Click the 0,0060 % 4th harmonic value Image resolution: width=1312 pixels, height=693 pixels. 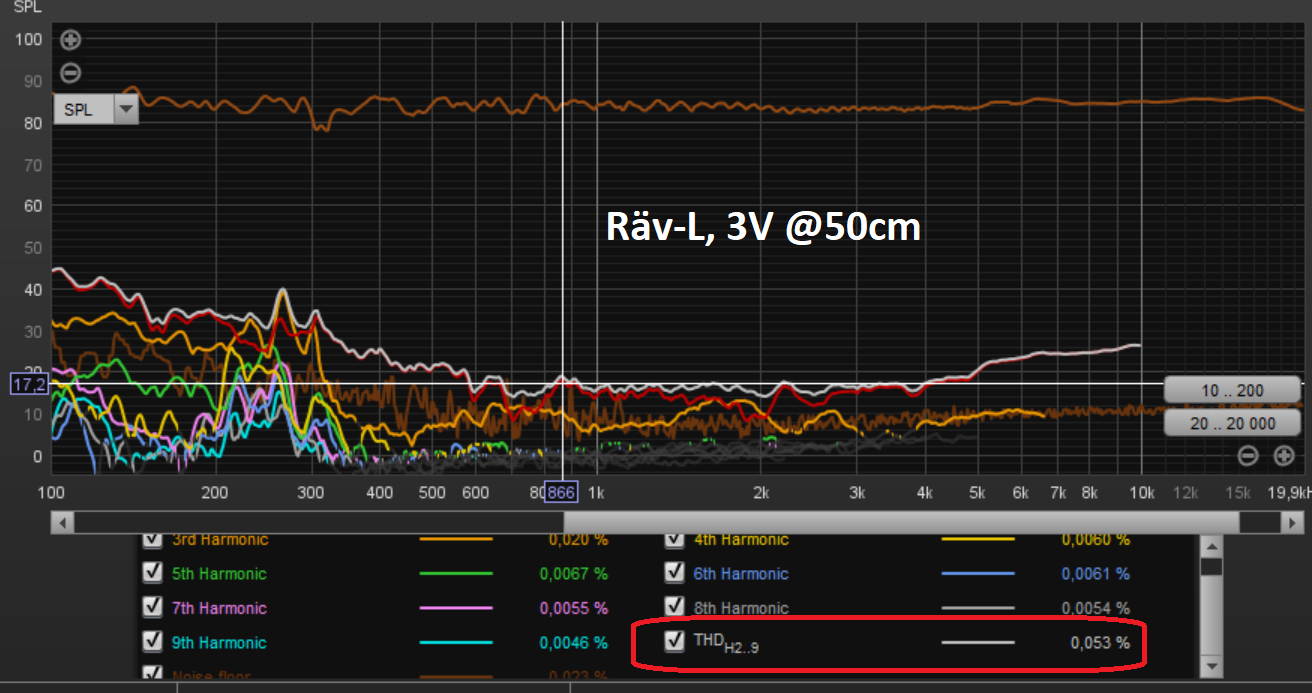pos(1096,540)
